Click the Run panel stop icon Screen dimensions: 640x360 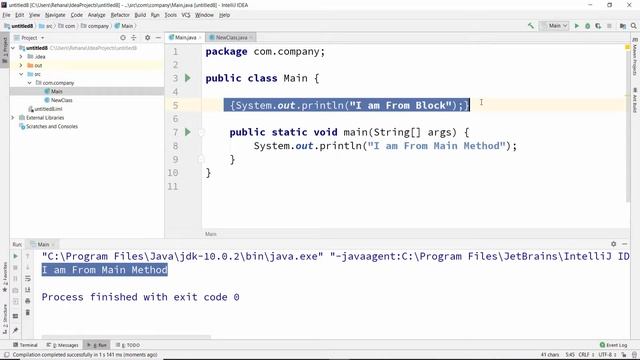coord(16,267)
